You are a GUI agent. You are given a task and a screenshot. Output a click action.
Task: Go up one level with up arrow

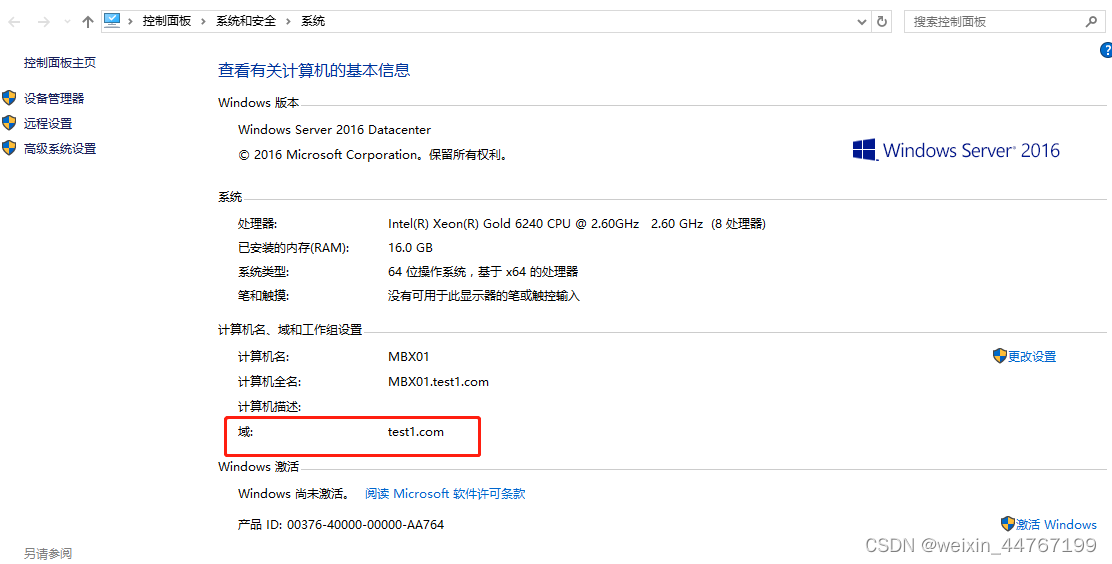(88, 22)
